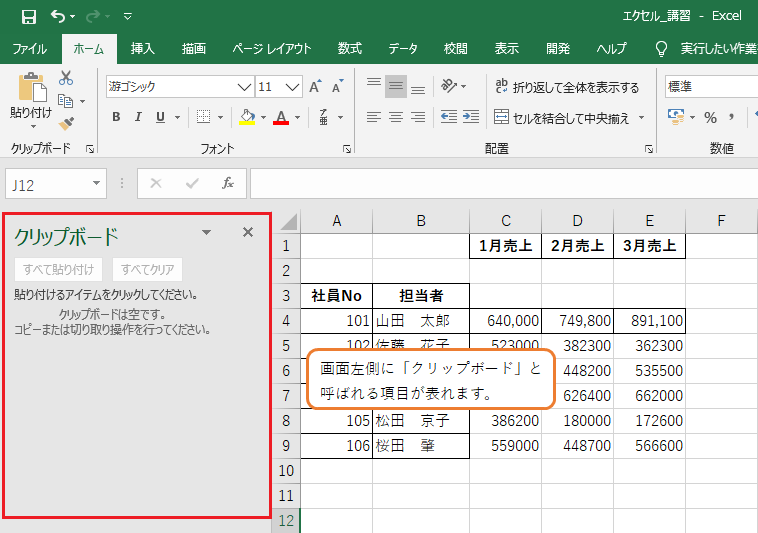
Task: Click the Percent Style icon
Action: 710,117
